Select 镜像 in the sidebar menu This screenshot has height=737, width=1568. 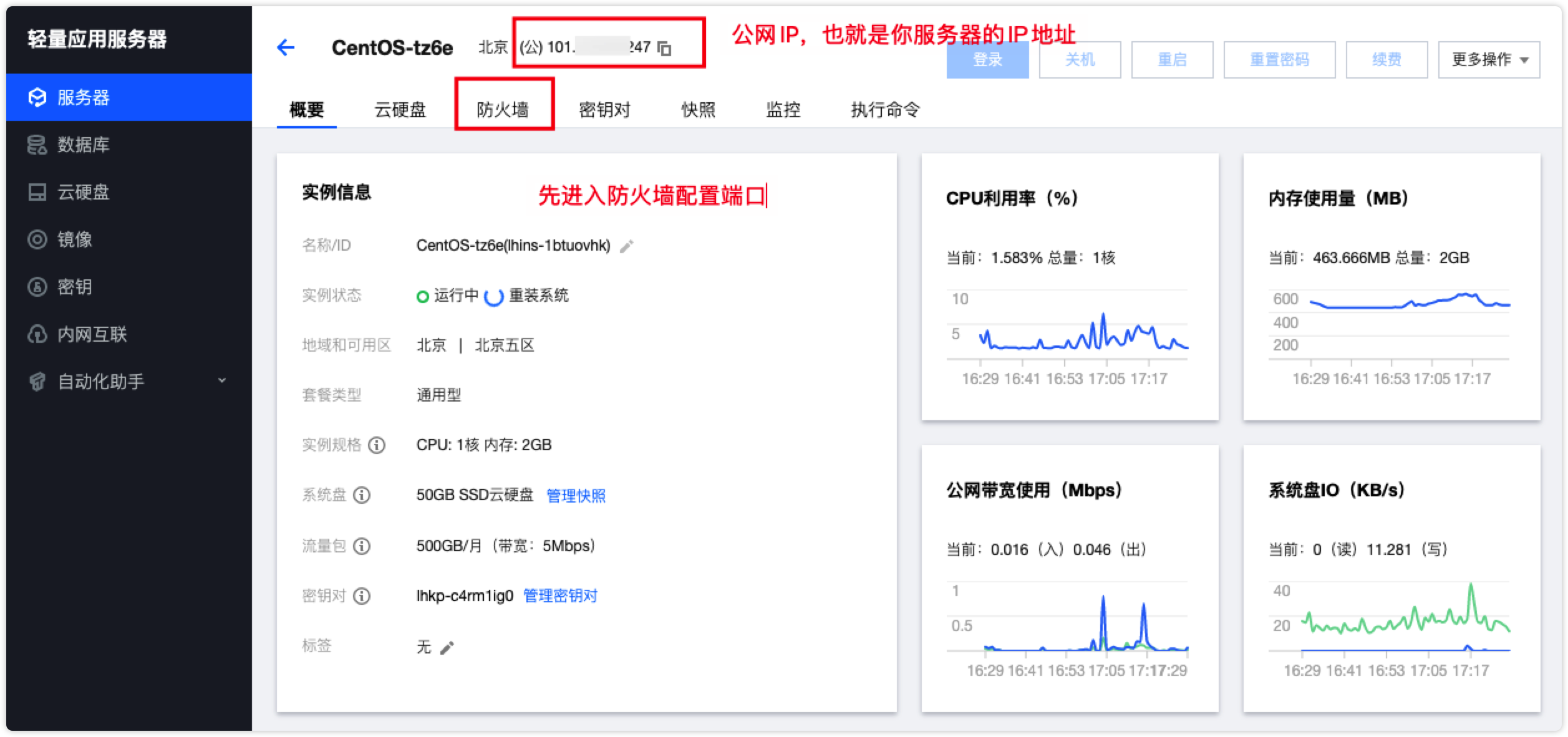(x=129, y=239)
